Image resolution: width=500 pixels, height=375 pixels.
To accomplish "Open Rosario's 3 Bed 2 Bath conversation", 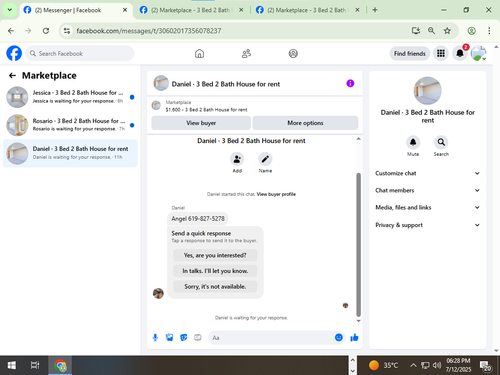I will pos(70,125).
